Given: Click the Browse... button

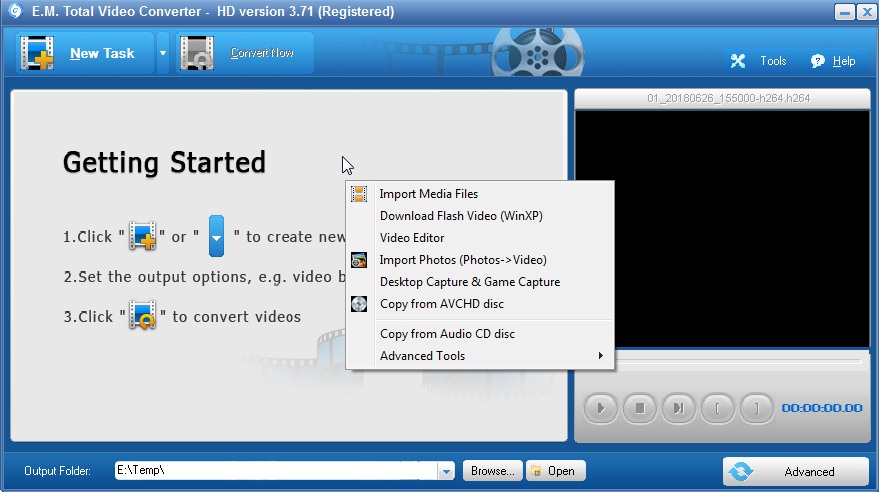Looking at the screenshot, I should click(493, 471).
